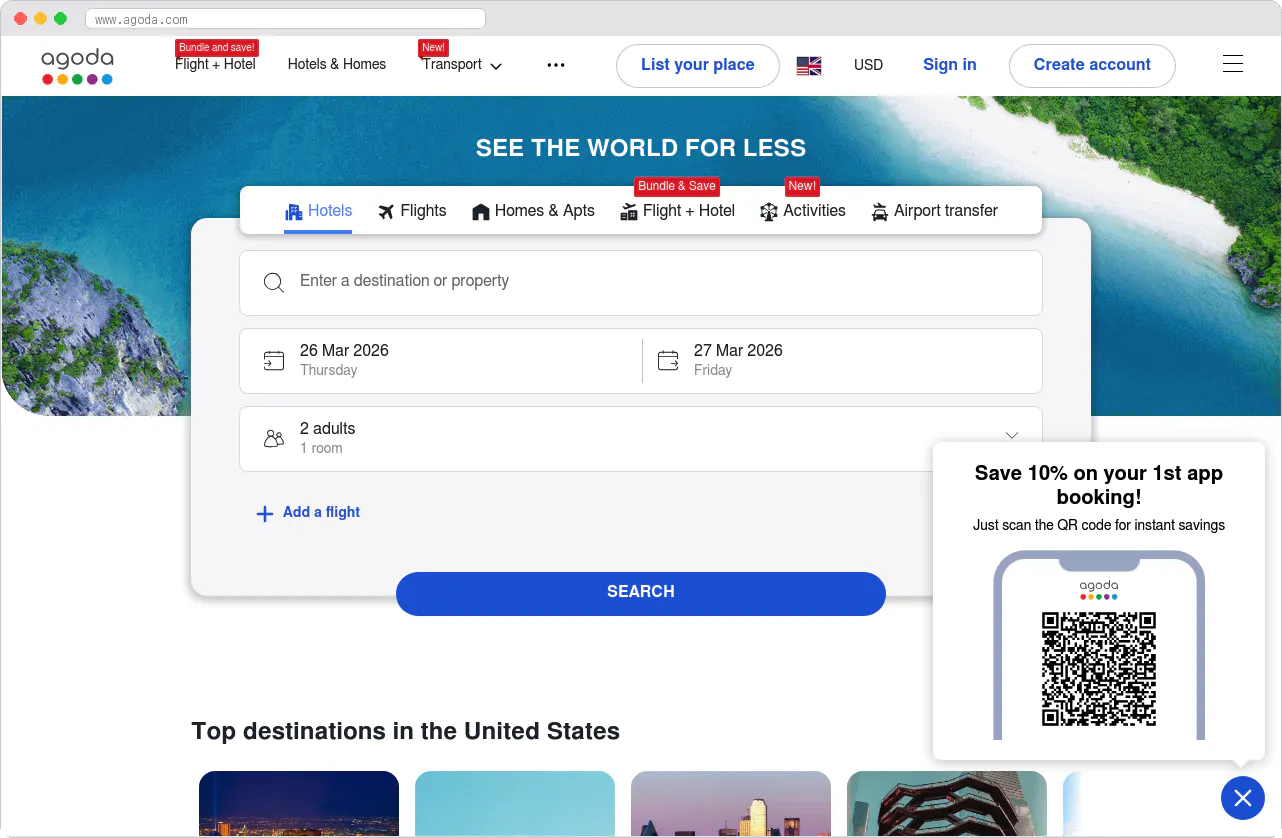This screenshot has height=838, width=1282.
Task: Click the New! badge above Activities
Action: coord(802,186)
